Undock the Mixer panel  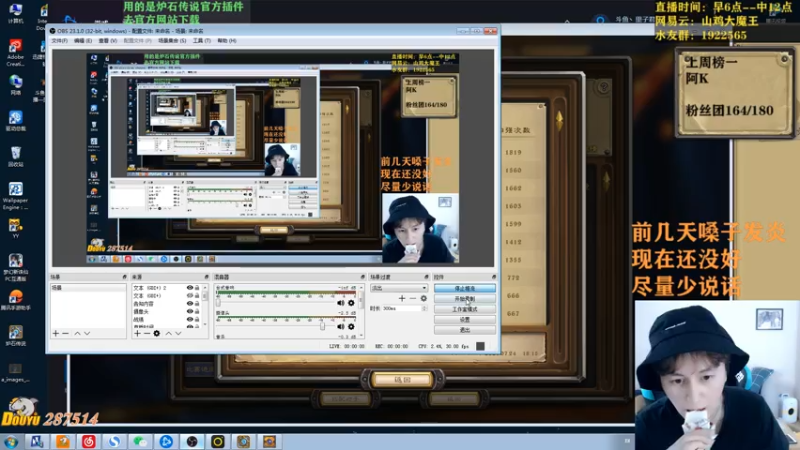(362, 277)
